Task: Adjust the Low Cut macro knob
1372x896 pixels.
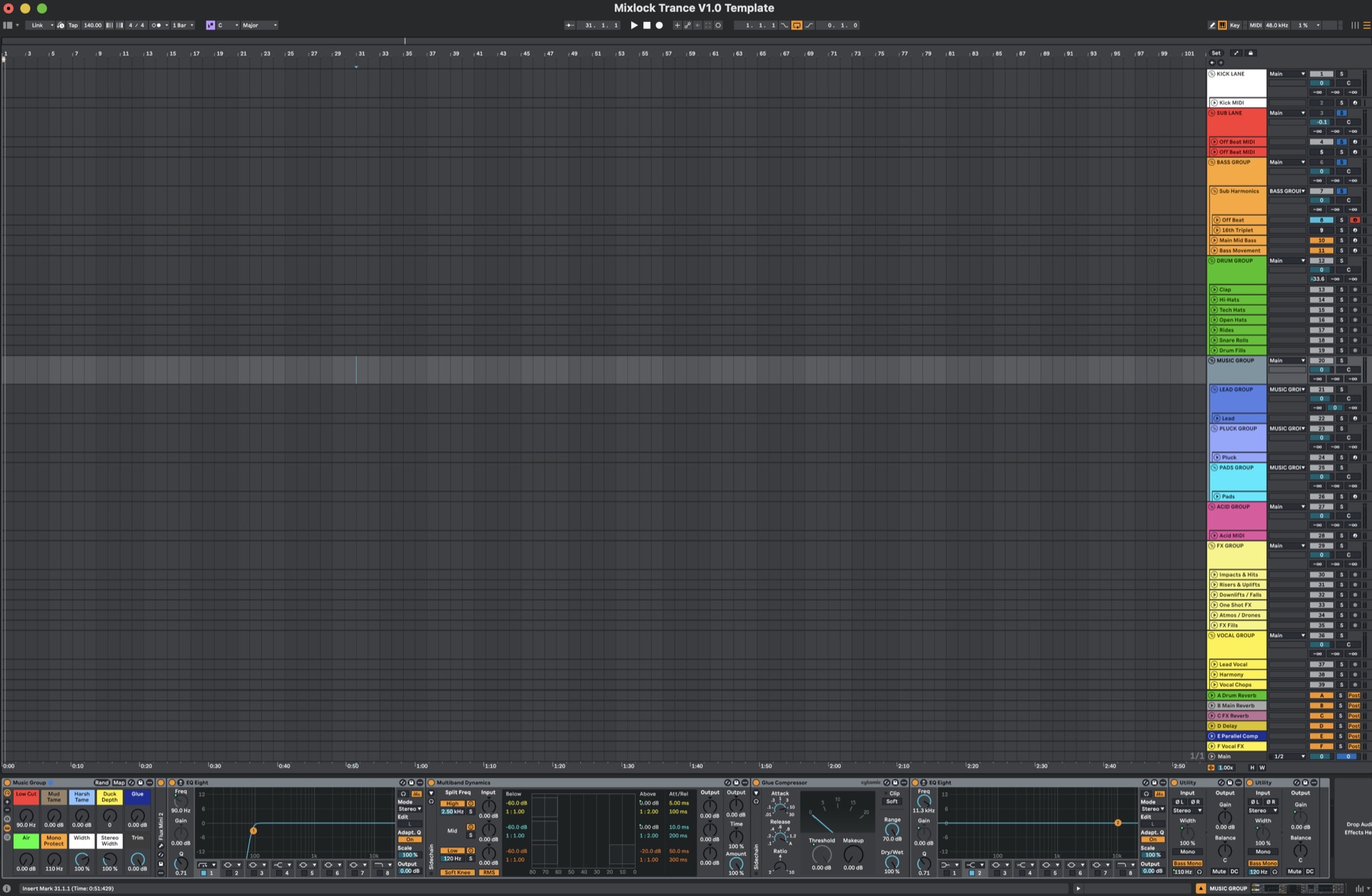Action: 26,816
